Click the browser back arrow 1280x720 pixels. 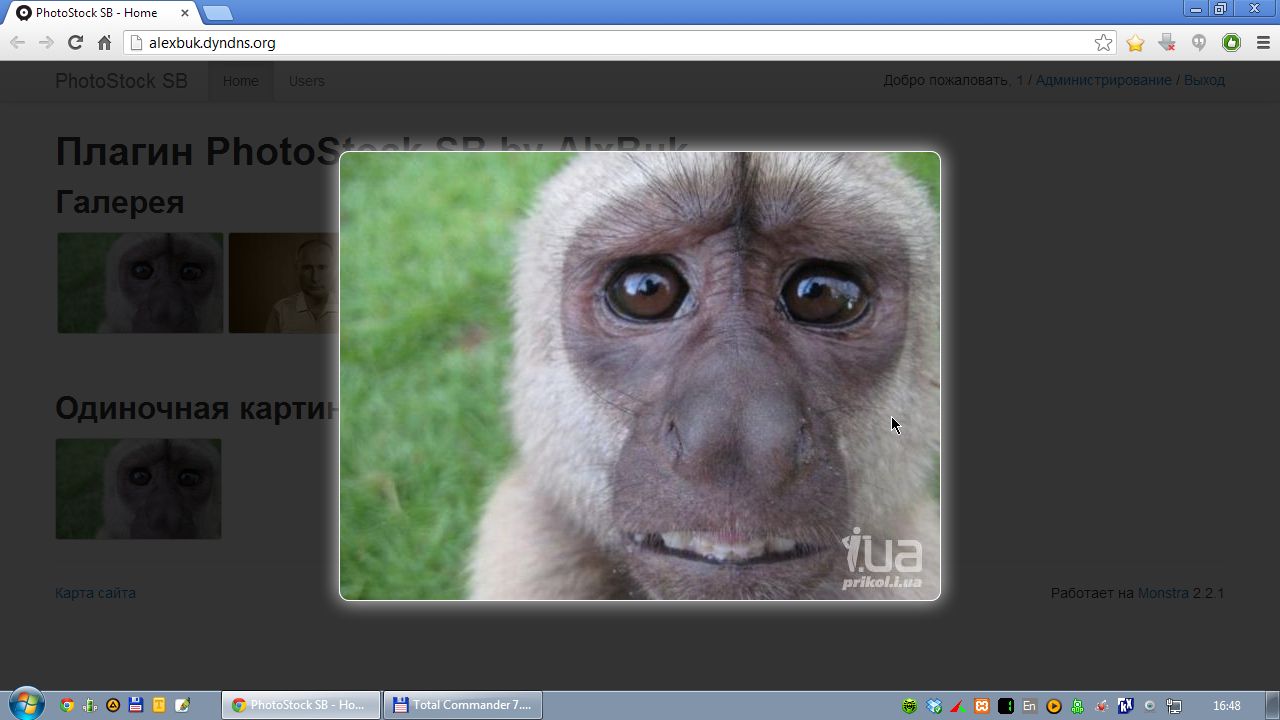17,42
